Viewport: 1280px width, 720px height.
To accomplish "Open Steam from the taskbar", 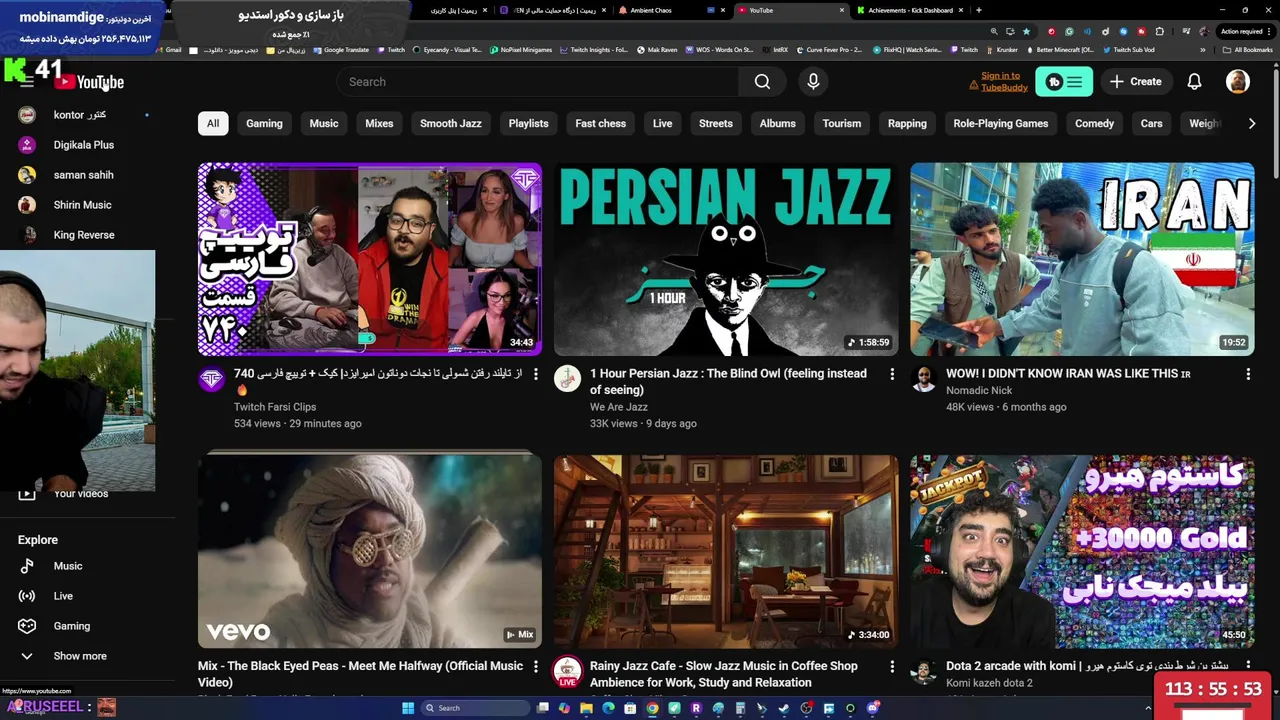I will 784,708.
